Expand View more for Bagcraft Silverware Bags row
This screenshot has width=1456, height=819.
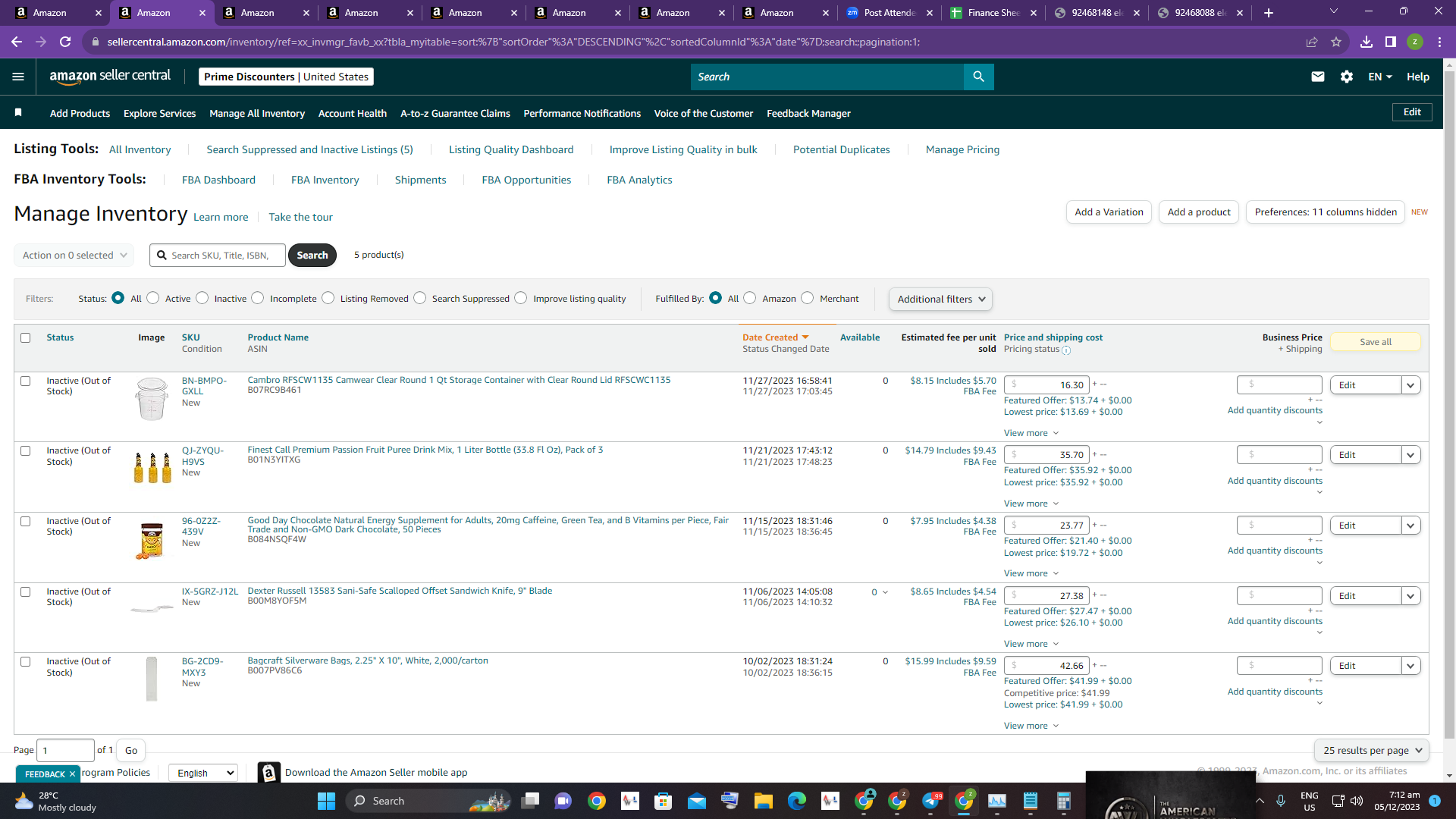[x=1031, y=726]
